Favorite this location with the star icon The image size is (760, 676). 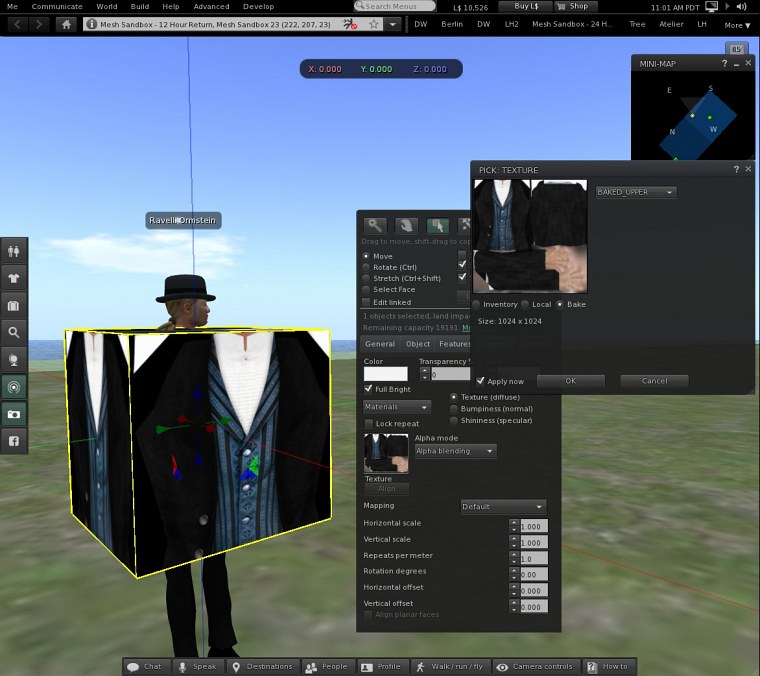pos(374,23)
